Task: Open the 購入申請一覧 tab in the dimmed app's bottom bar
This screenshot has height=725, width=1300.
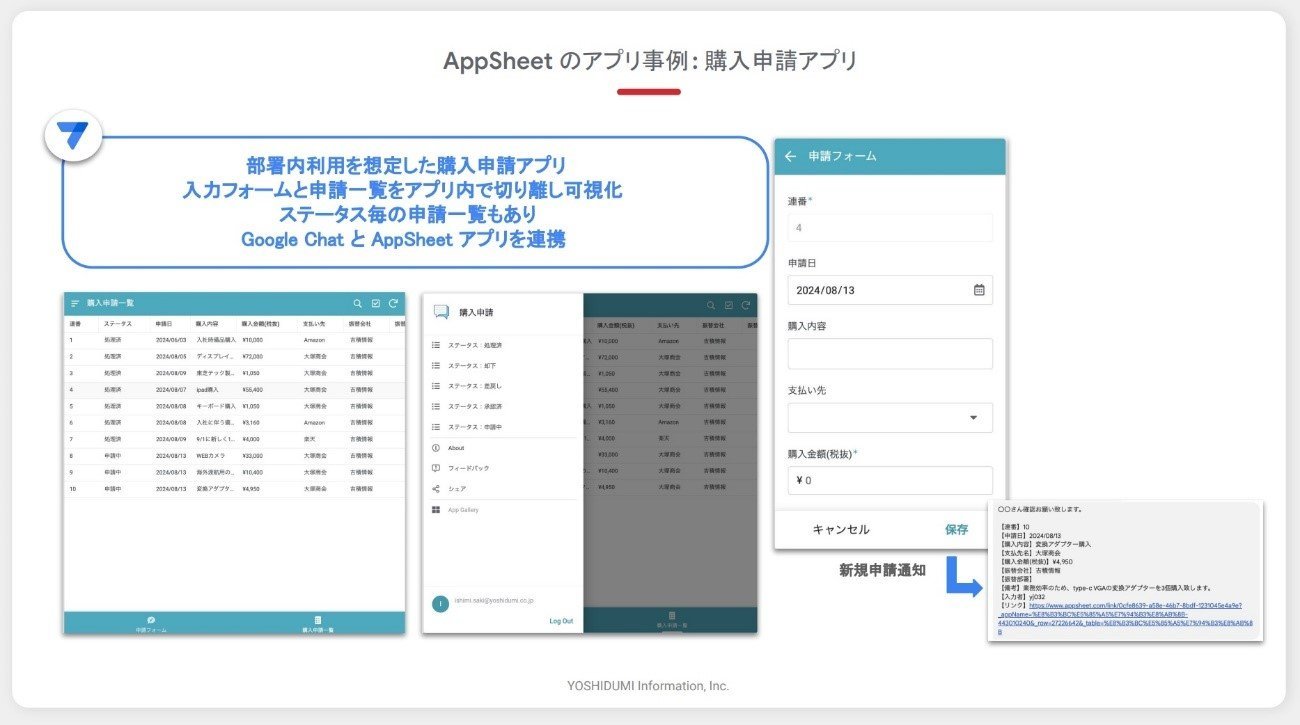Action: point(672,620)
